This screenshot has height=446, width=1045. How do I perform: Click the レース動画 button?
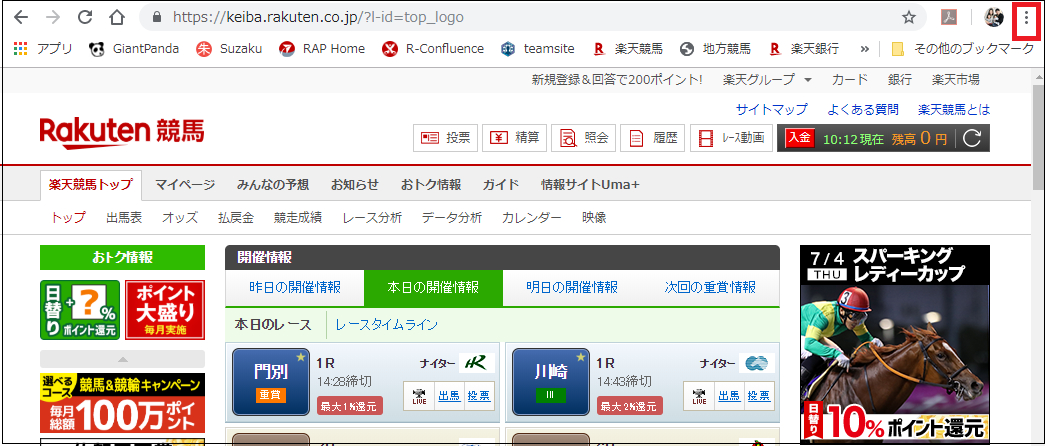[x=731, y=138]
